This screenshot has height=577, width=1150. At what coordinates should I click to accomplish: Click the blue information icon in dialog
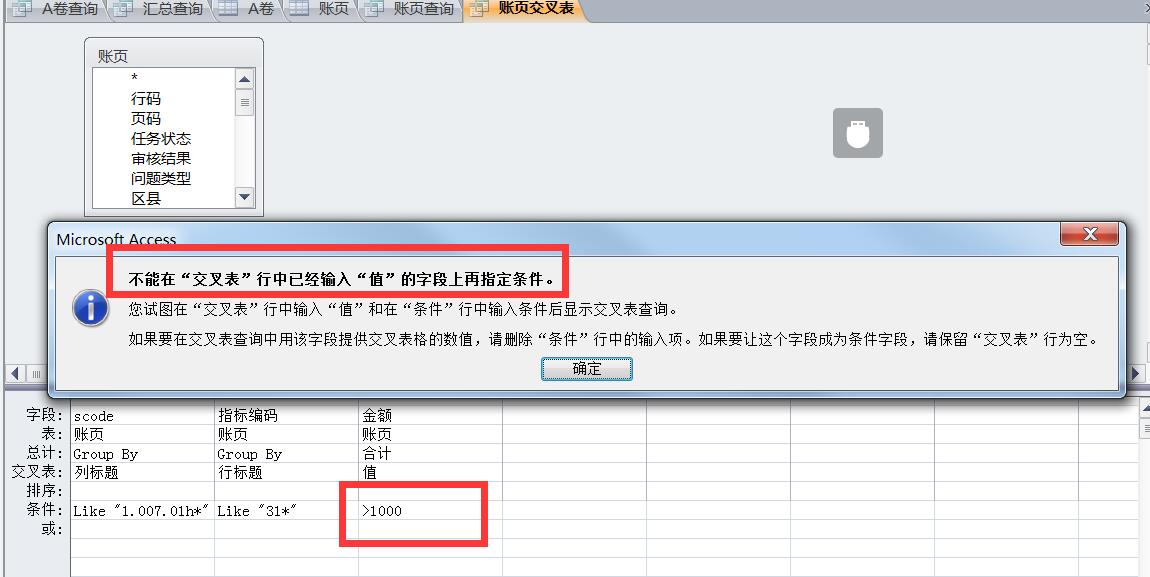[91, 308]
